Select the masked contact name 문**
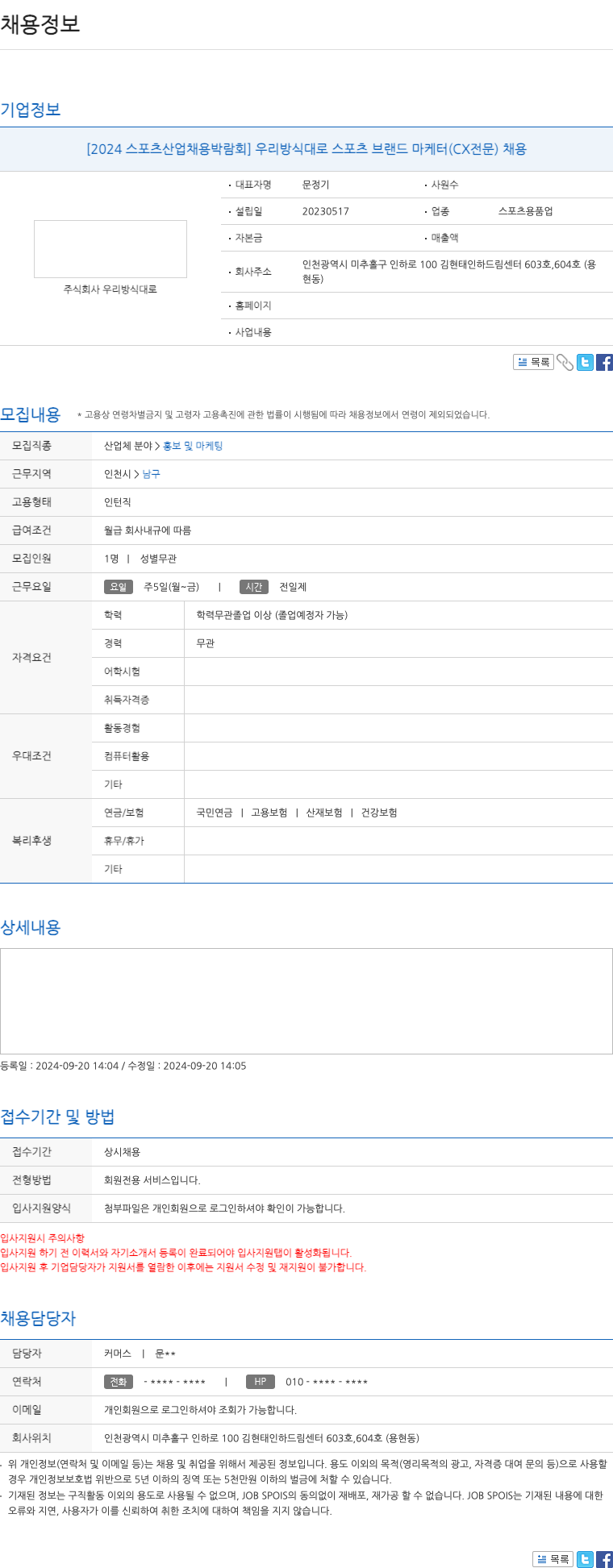 [165, 1354]
